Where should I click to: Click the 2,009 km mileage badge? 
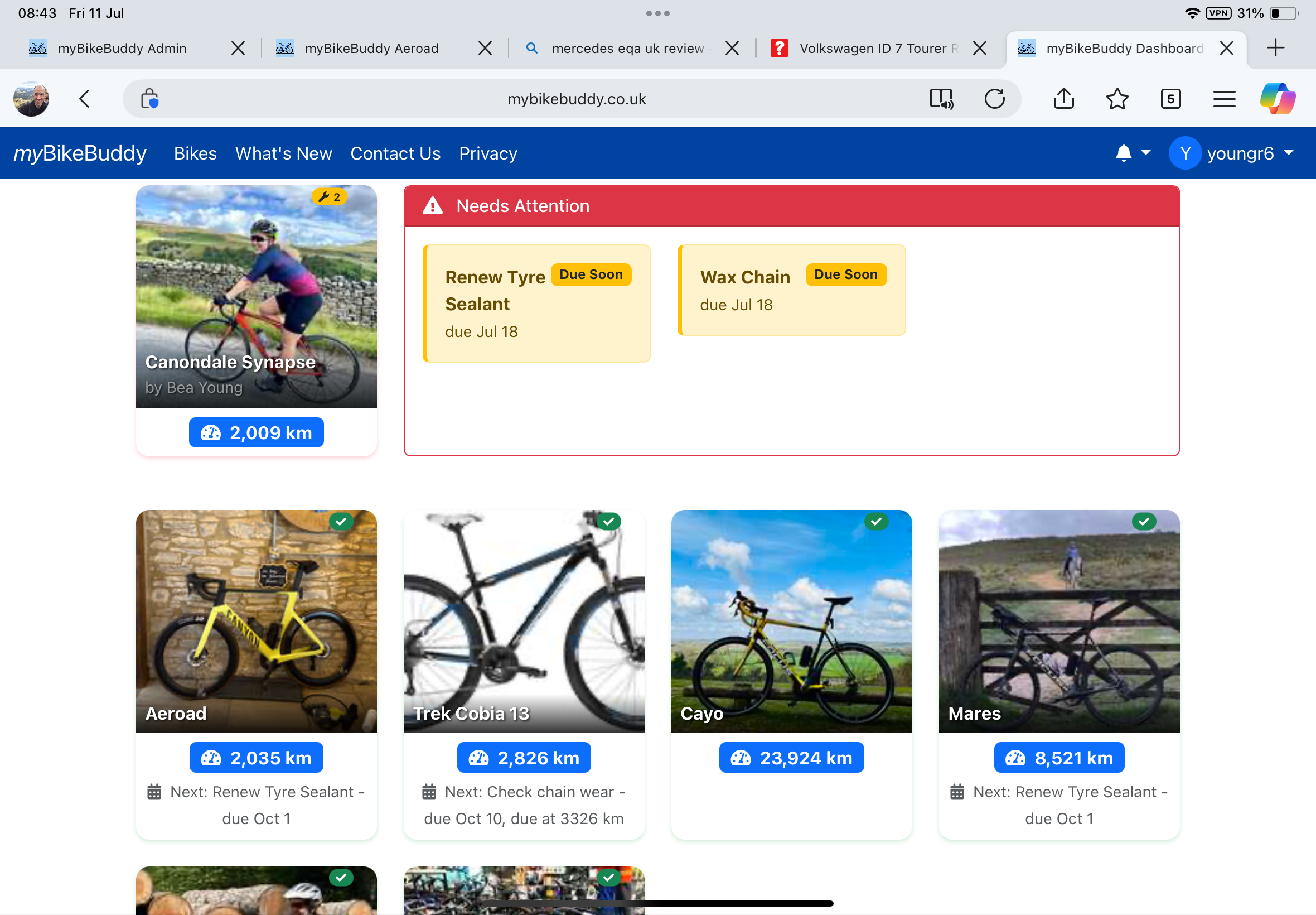point(256,432)
